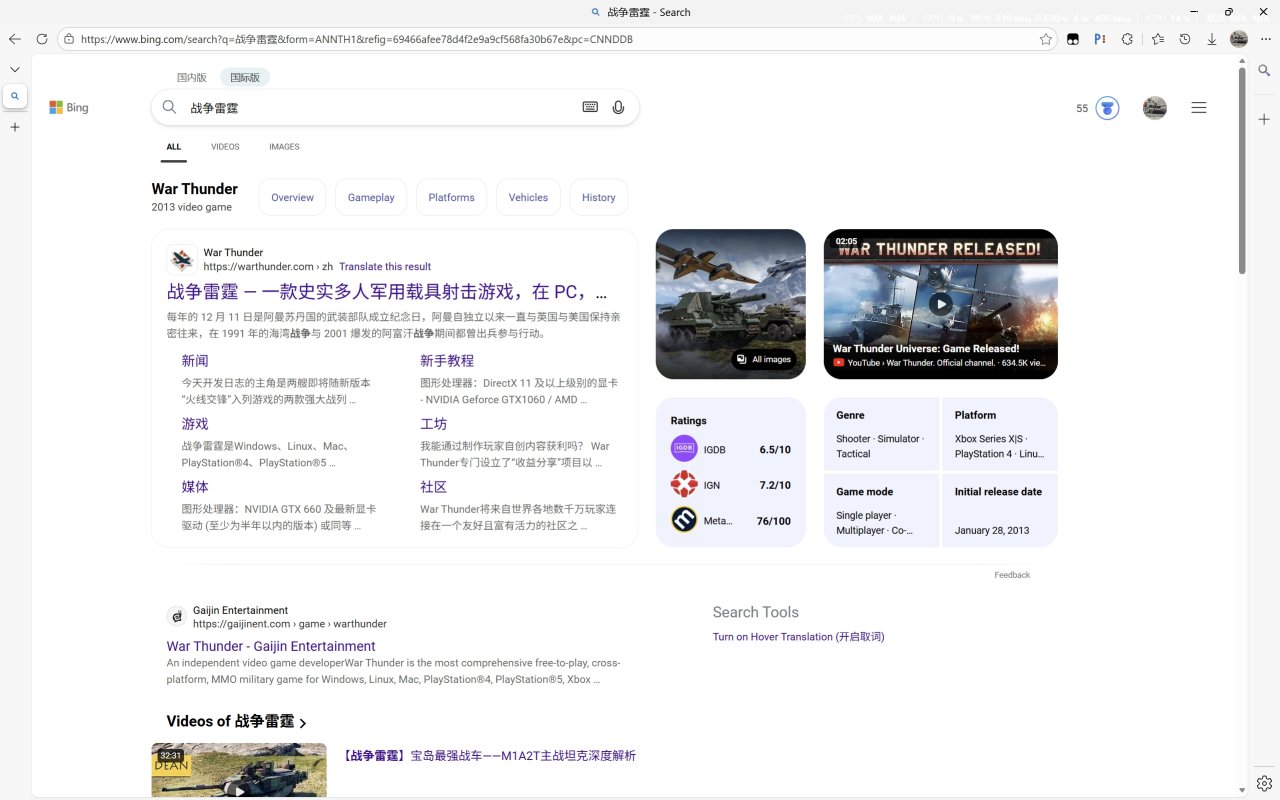Open the Metacritic rating logo
Viewport: 1280px width, 800px height.
pyautogui.click(x=684, y=520)
